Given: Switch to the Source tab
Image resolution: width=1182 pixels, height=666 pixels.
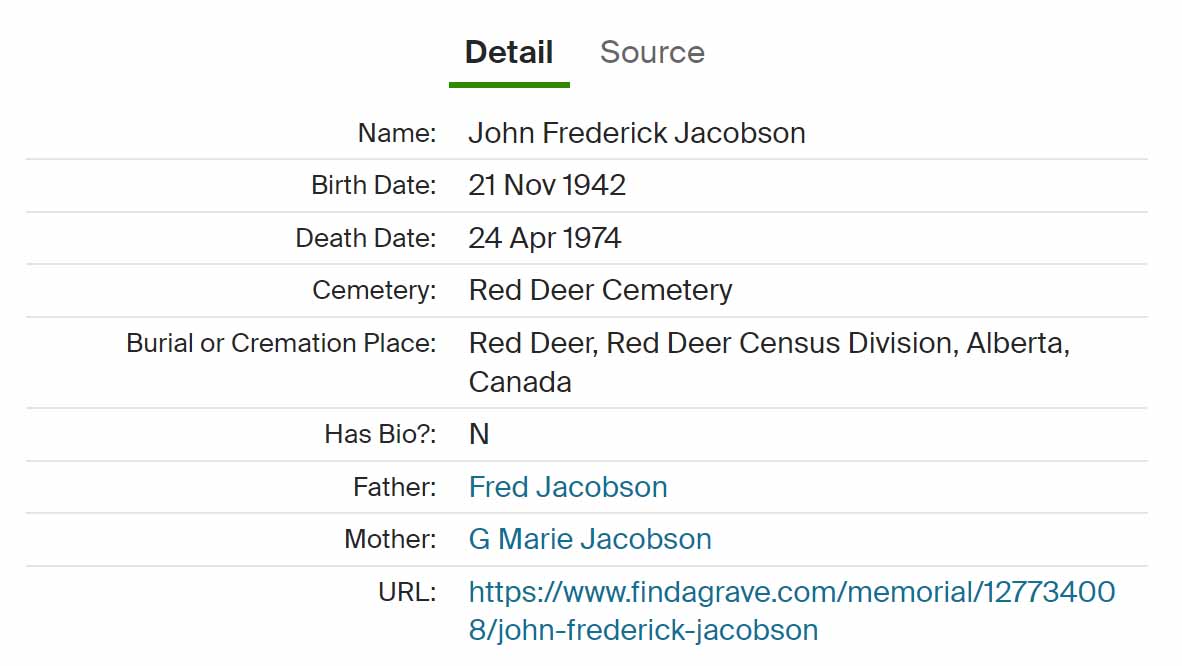Looking at the screenshot, I should pos(652,52).
